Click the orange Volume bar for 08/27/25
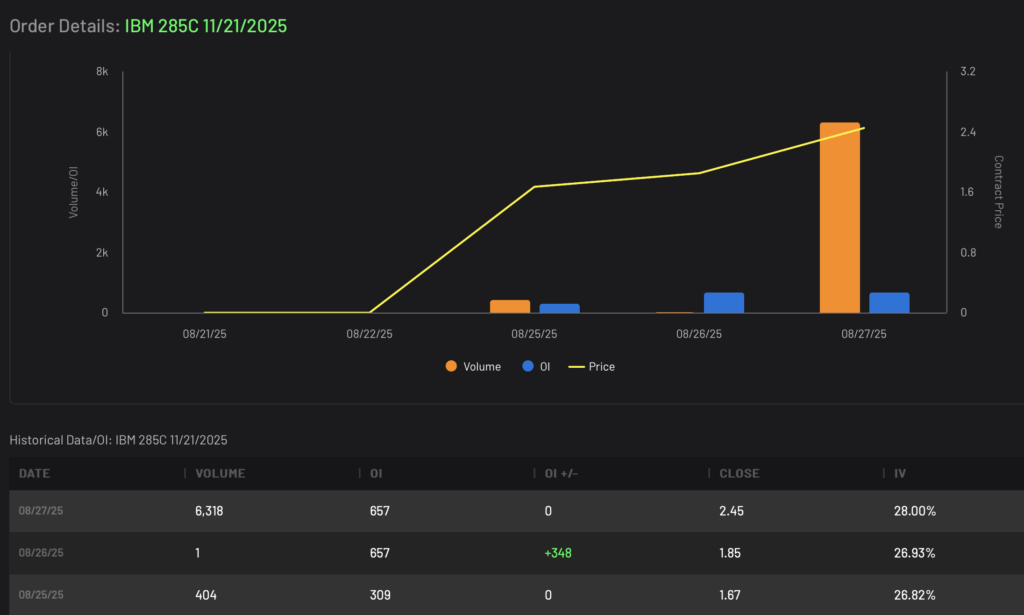 pos(840,217)
